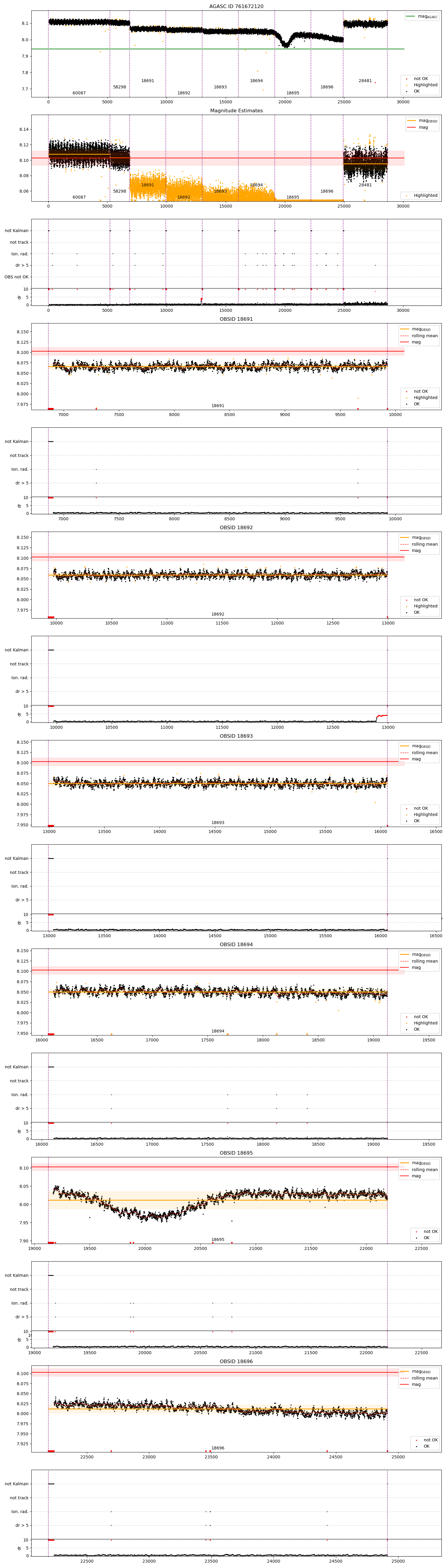Click the "AGASC ID 761672120" plot title
The image size is (448, 1568).
(236, 6)
